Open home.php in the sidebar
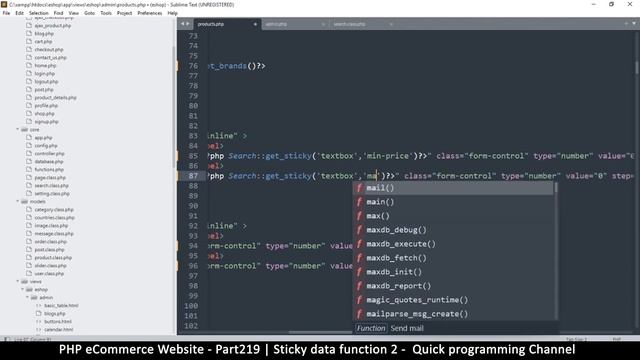The width and height of the screenshot is (640, 360). (x=45, y=65)
